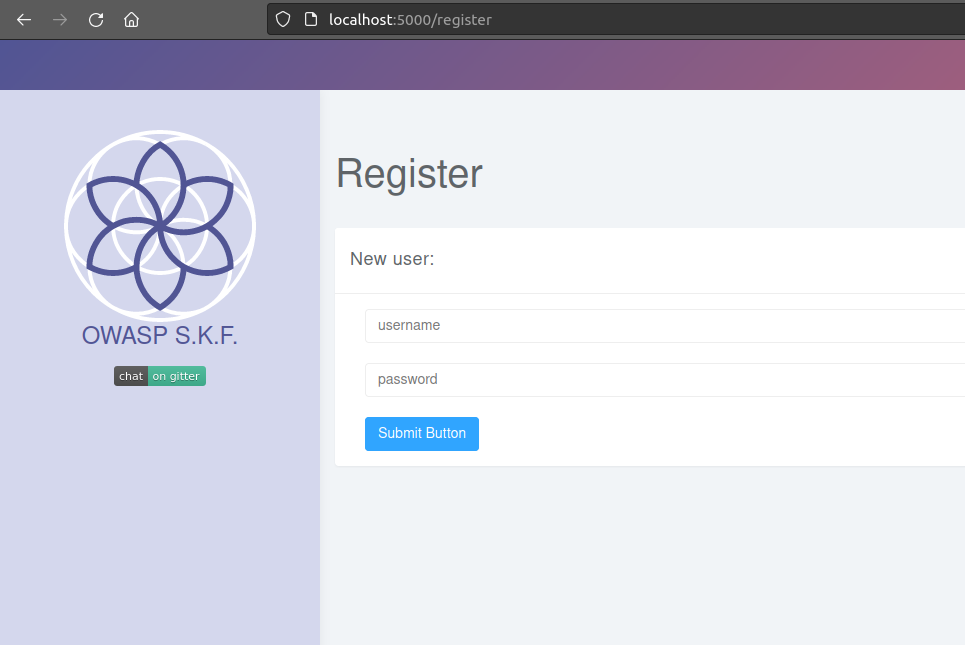
Task: Click the OWASP S.K.F. sidebar title
Action: coord(160,336)
